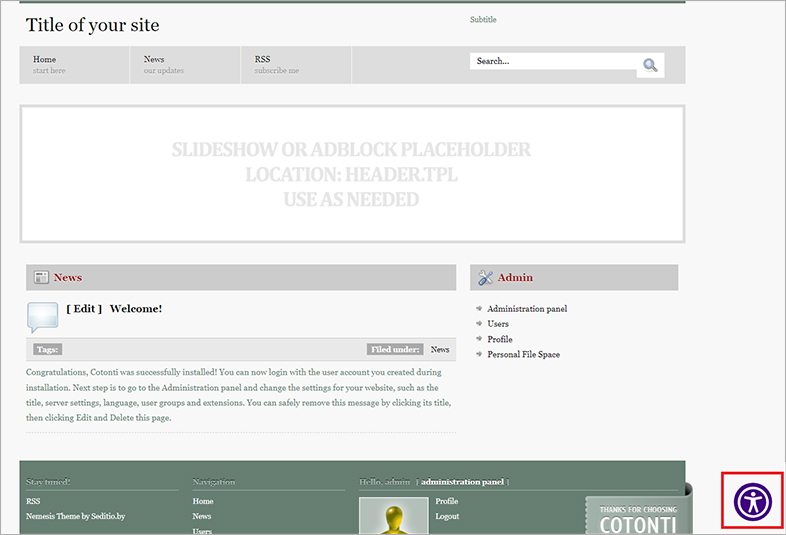Click the speech bubble post icon
The image size is (786, 535).
click(x=43, y=317)
